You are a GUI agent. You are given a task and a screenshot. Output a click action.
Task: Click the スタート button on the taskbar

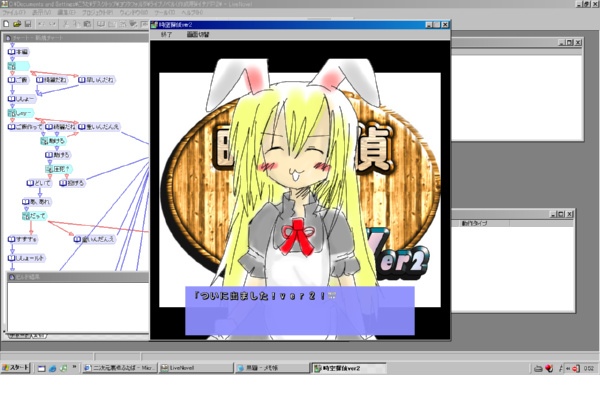(x=17, y=369)
